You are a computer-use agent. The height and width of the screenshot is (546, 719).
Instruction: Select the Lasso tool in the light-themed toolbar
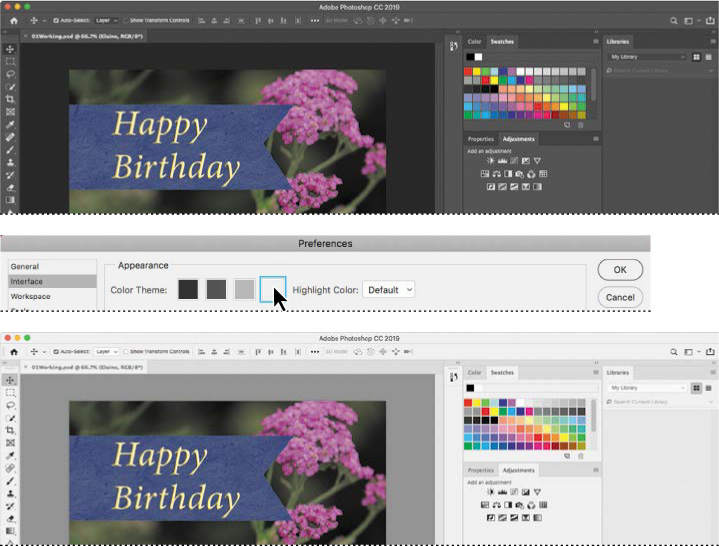(11, 405)
